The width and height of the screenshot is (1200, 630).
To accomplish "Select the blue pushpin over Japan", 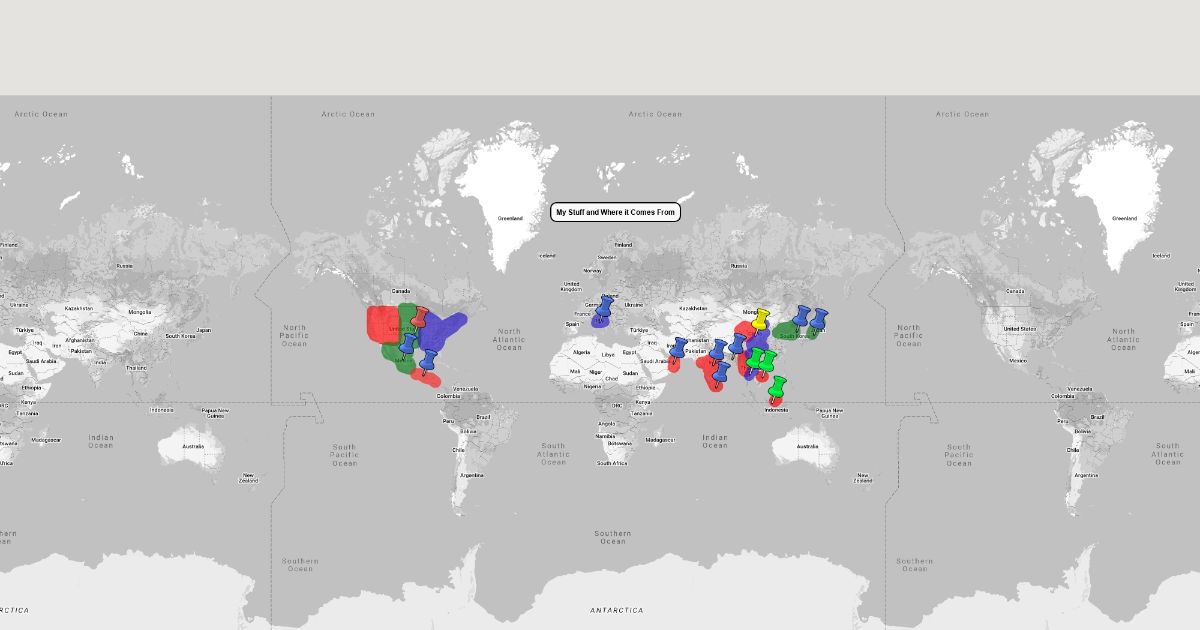I will (x=819, y=317).
